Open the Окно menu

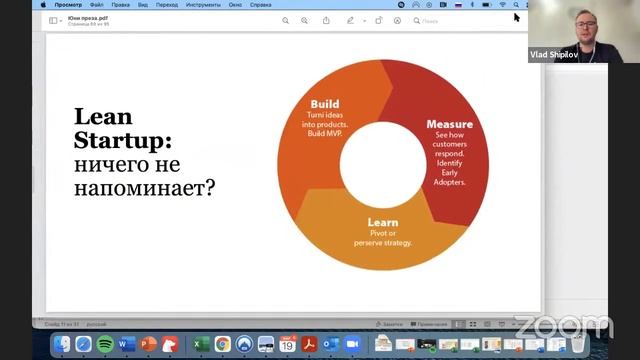tap(235, 5)
